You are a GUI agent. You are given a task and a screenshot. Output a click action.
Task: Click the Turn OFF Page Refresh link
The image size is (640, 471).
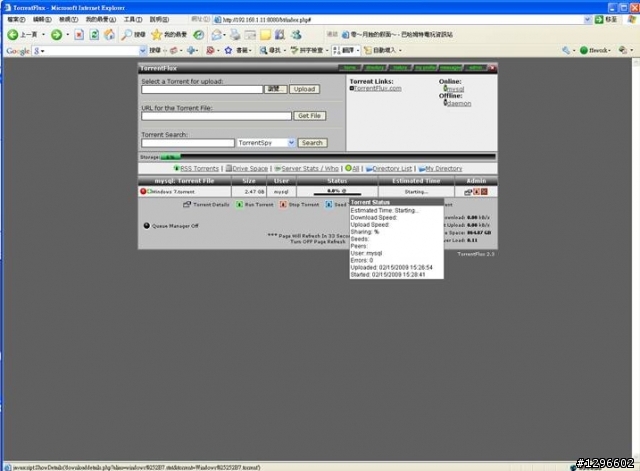[318, 242]
